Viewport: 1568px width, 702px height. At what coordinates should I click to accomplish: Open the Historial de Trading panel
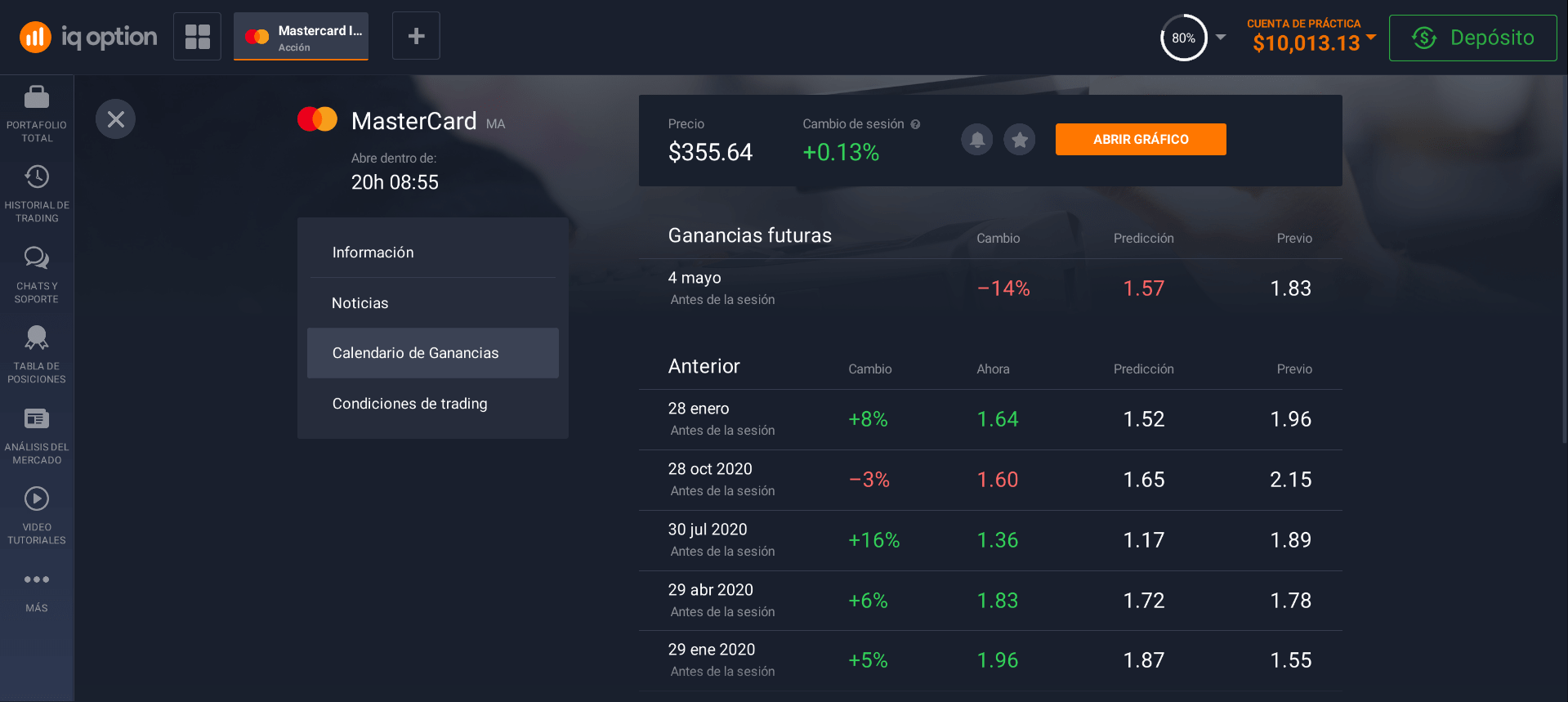point(36,190)
